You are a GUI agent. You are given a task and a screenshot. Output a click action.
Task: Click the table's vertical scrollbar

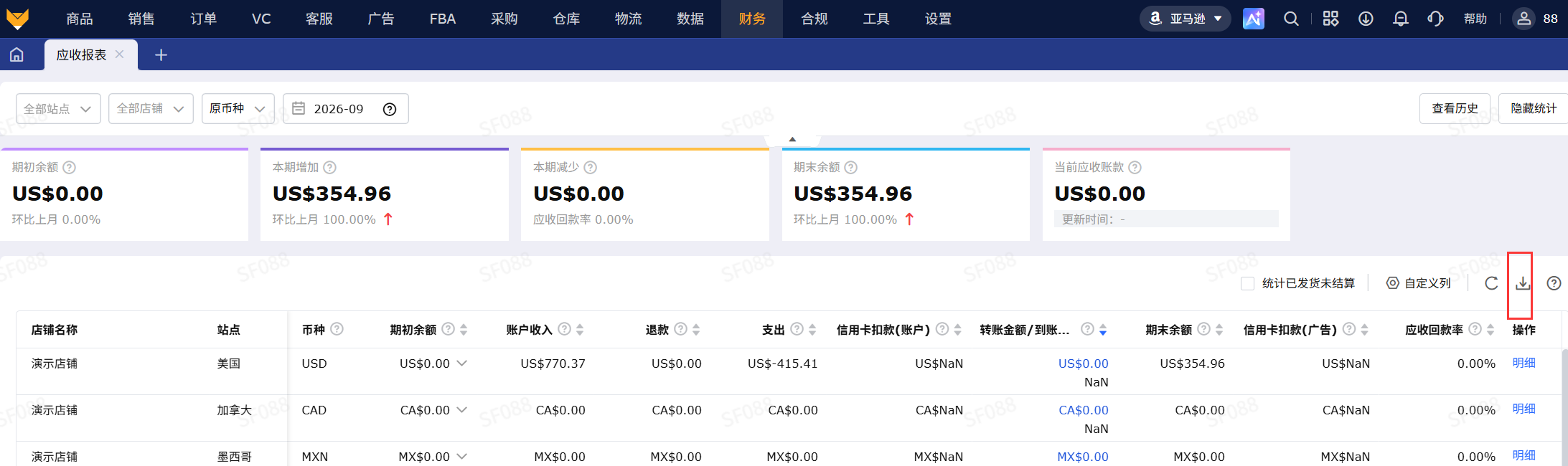click(x=1564, y=407)
